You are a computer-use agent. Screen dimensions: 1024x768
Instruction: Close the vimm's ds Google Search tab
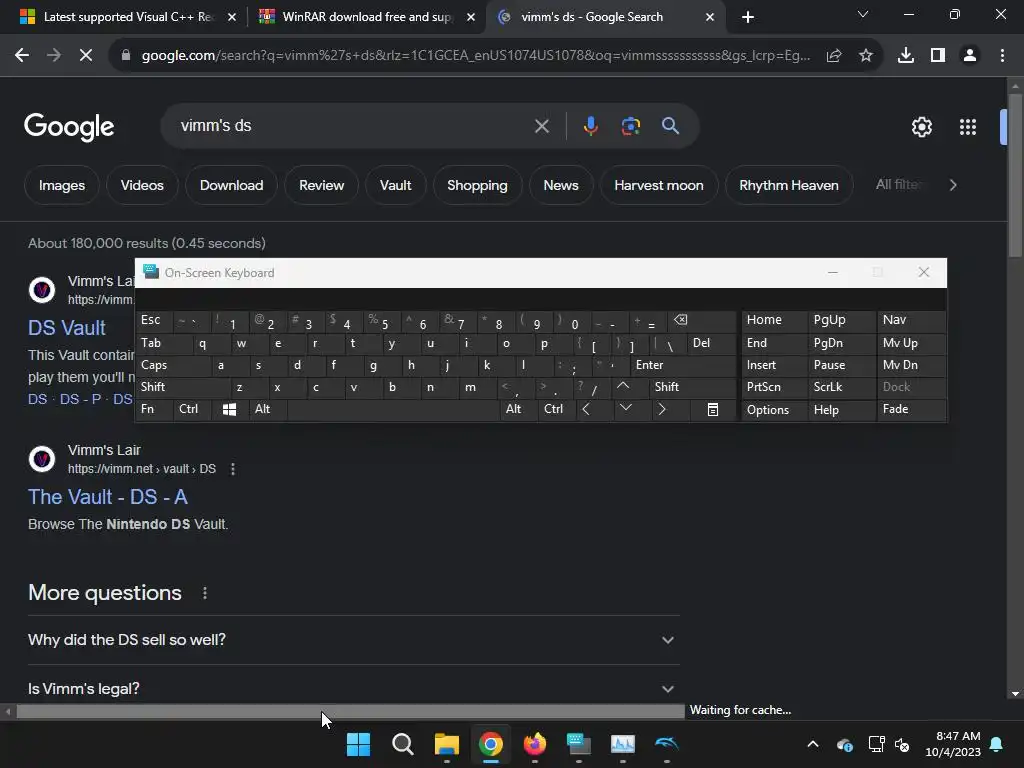[710, 17]
